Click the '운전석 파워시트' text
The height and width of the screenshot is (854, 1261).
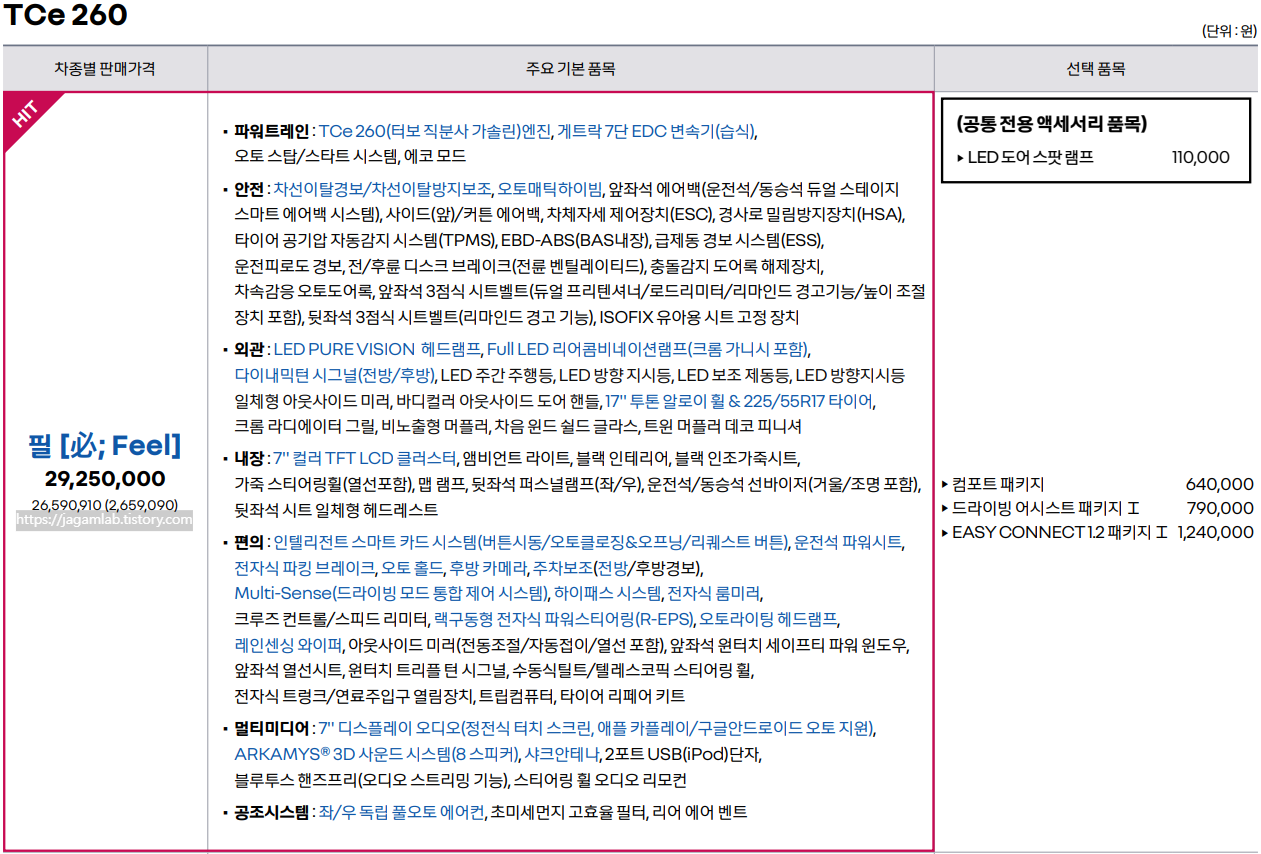coord(848,542)
